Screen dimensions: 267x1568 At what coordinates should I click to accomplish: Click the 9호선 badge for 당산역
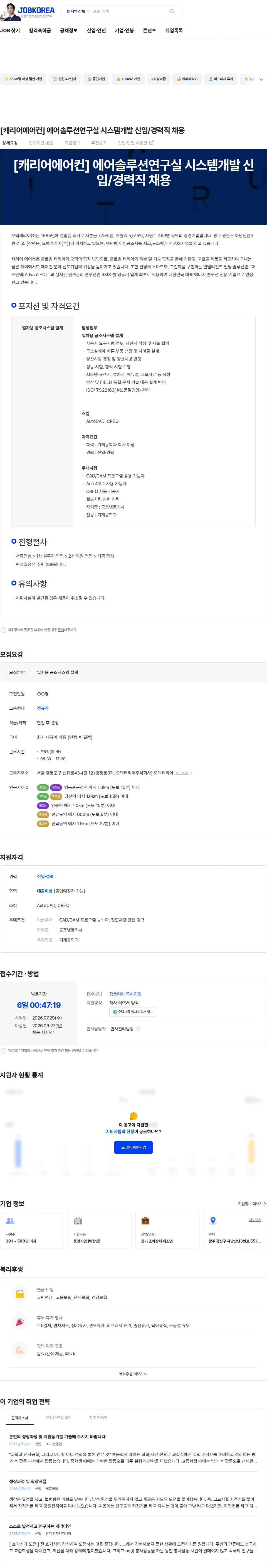(56, 796)
